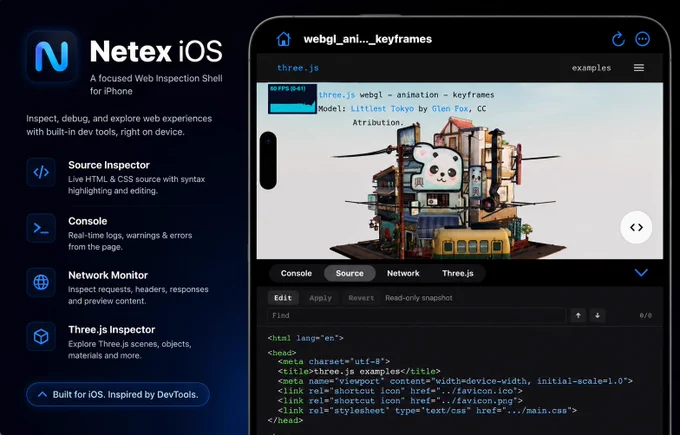Screen dimensions: 680x435
Task: Click the favicon.ico link line
Action: click(x=400, y=391)
